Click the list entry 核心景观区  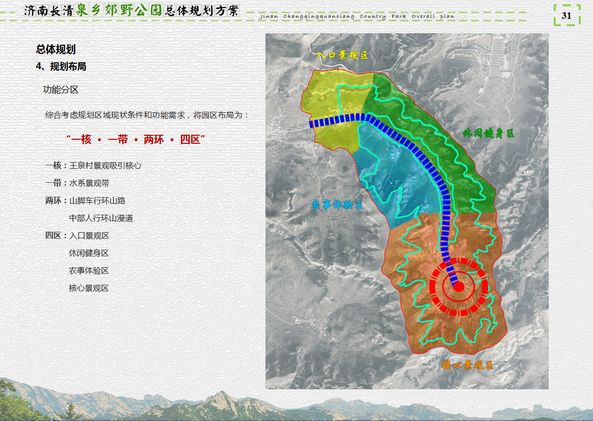coord(88,288)
